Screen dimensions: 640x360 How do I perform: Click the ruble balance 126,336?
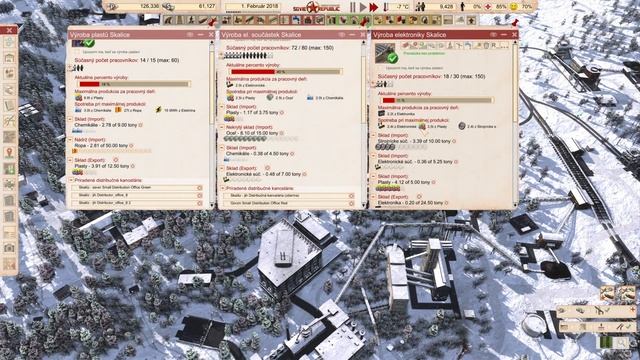click(149, 7)
